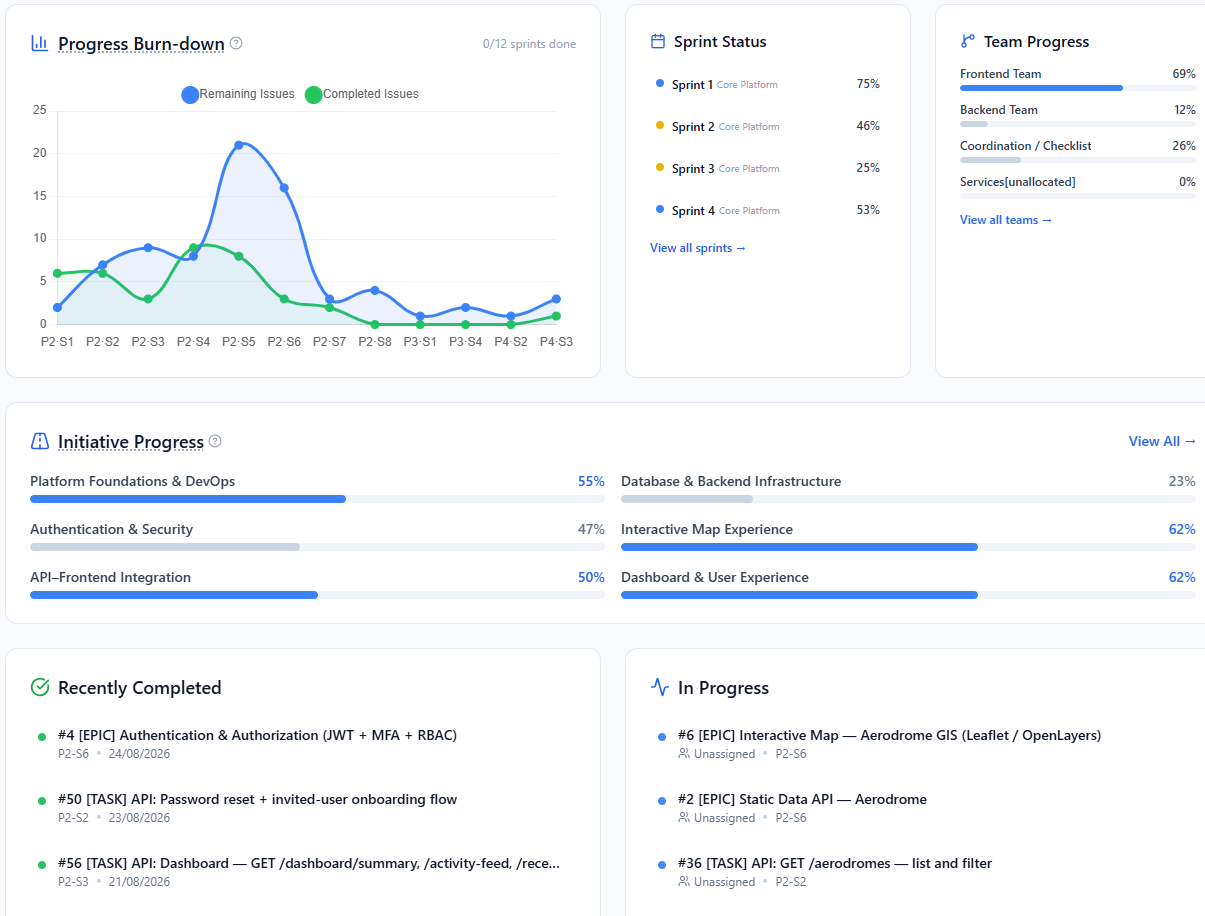Click the branch icon beside Team Progress
This screenshot has height=916, width=1205.
(967, 41)
